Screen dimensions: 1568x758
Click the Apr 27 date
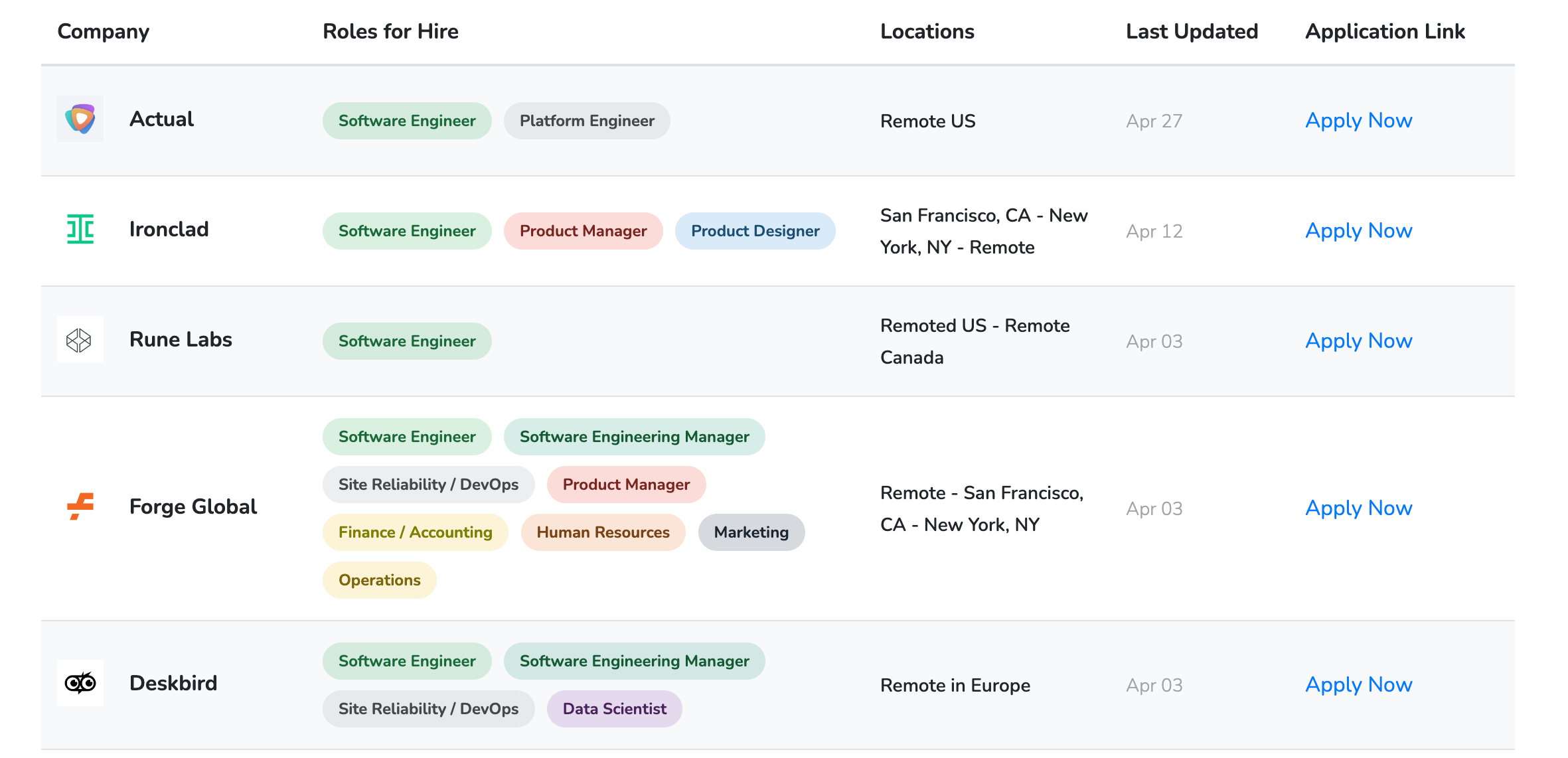pyautogui.click(x=1154, y=121)
